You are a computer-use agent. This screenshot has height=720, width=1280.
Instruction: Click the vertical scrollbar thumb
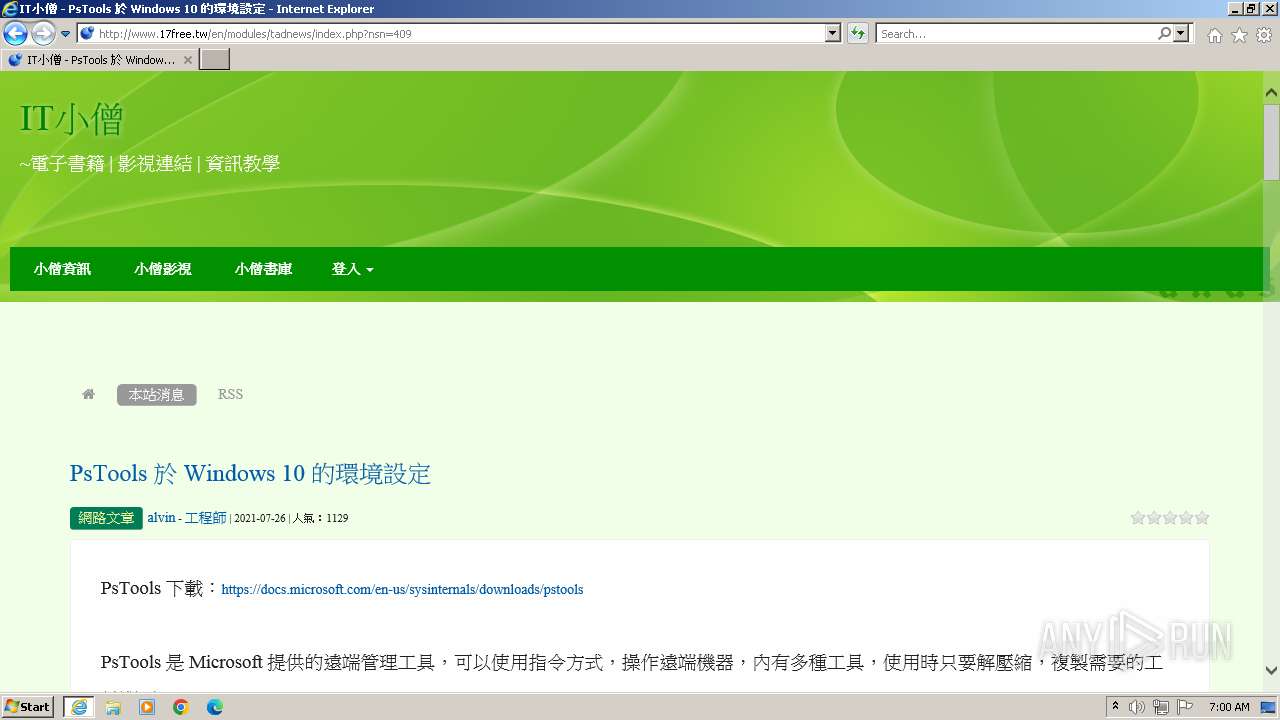click(x=1271, y=141)
